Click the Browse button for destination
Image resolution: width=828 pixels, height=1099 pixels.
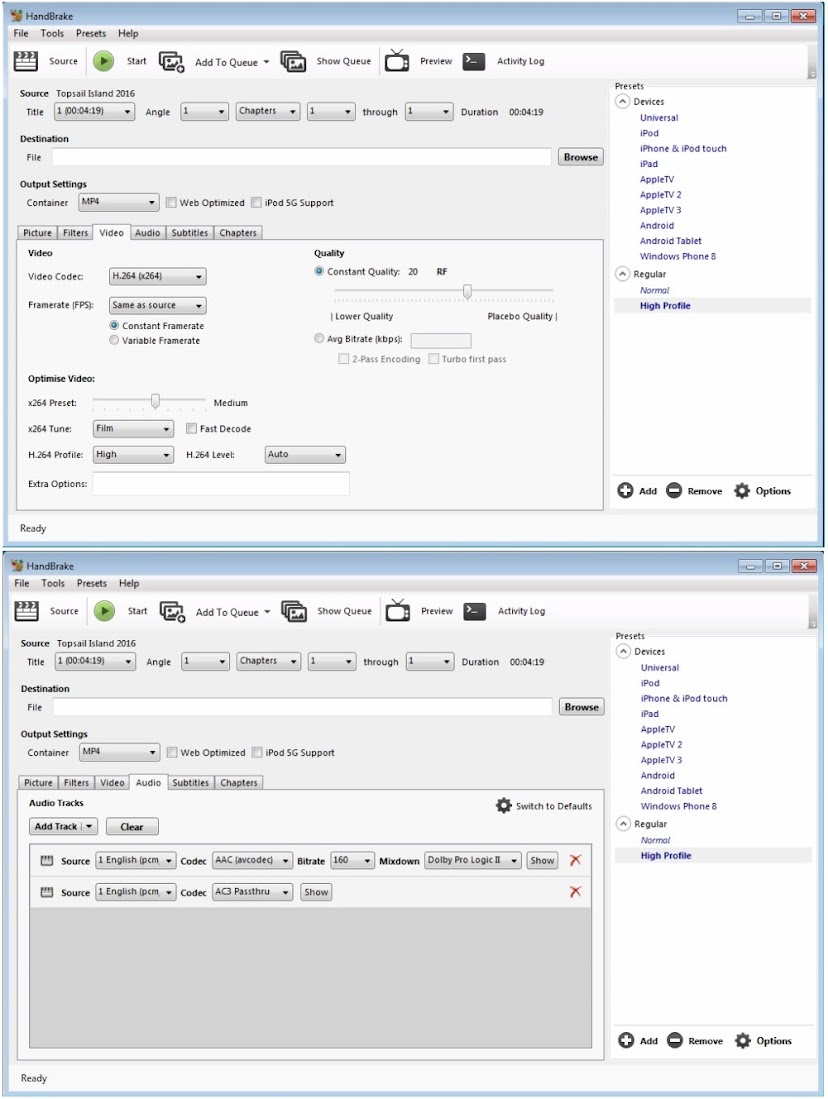[580, 157]
